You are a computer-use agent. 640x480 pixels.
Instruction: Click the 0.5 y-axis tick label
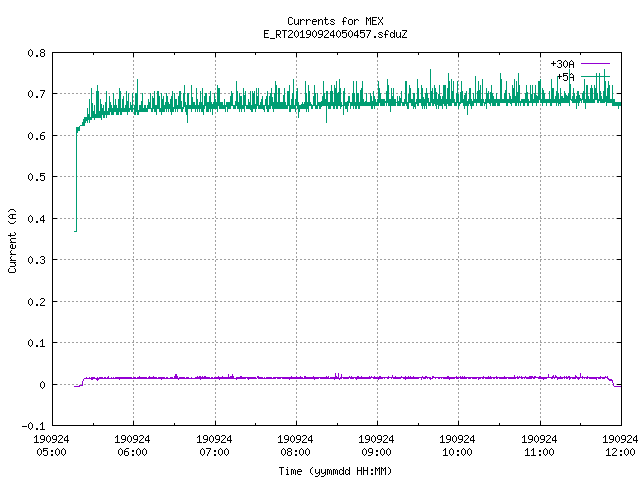coord(36,177)
